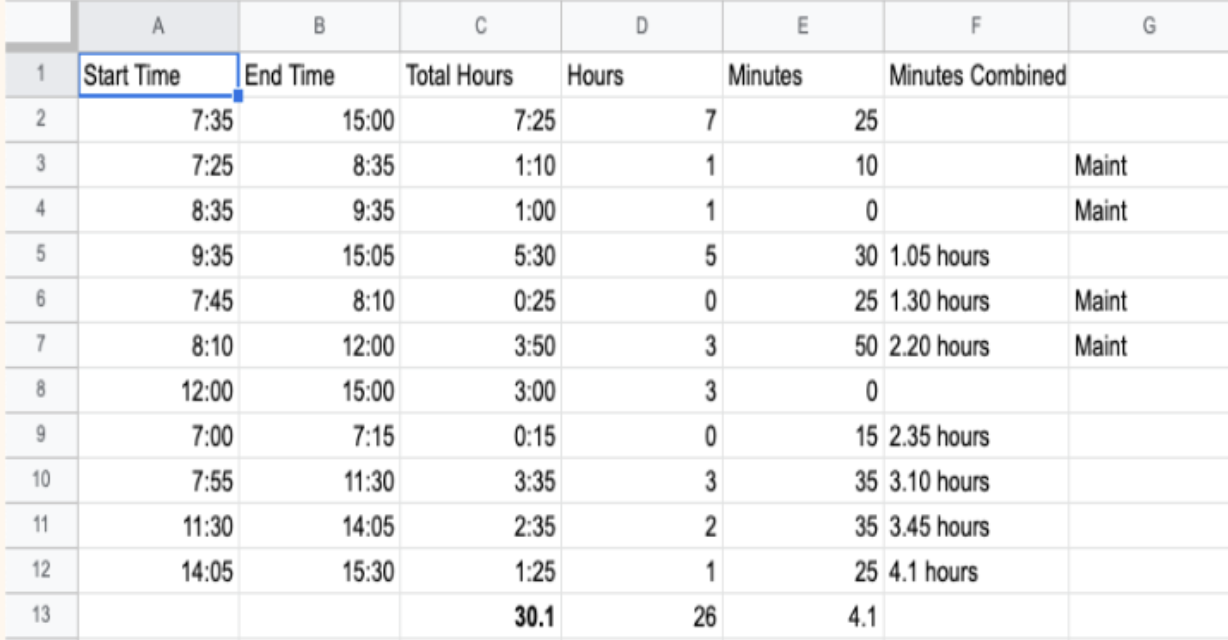Select the column G header
Image resolution: width=1228 pixels, height=640 pixels.
[1148, 27]
